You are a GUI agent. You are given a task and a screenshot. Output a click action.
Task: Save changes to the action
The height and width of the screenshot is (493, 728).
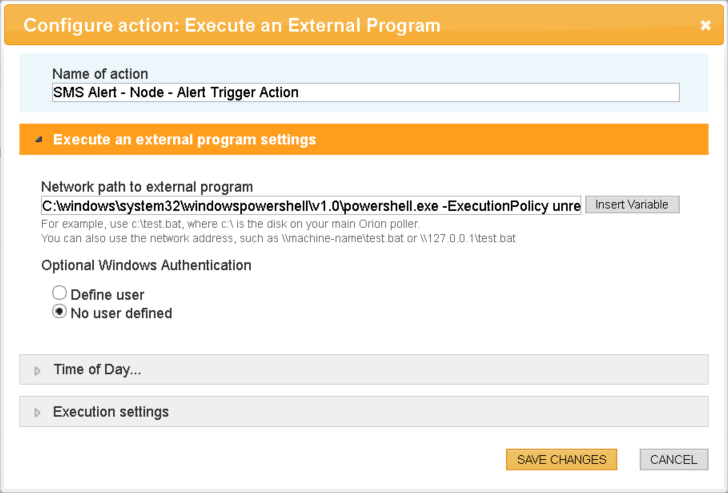pos(561,459)
